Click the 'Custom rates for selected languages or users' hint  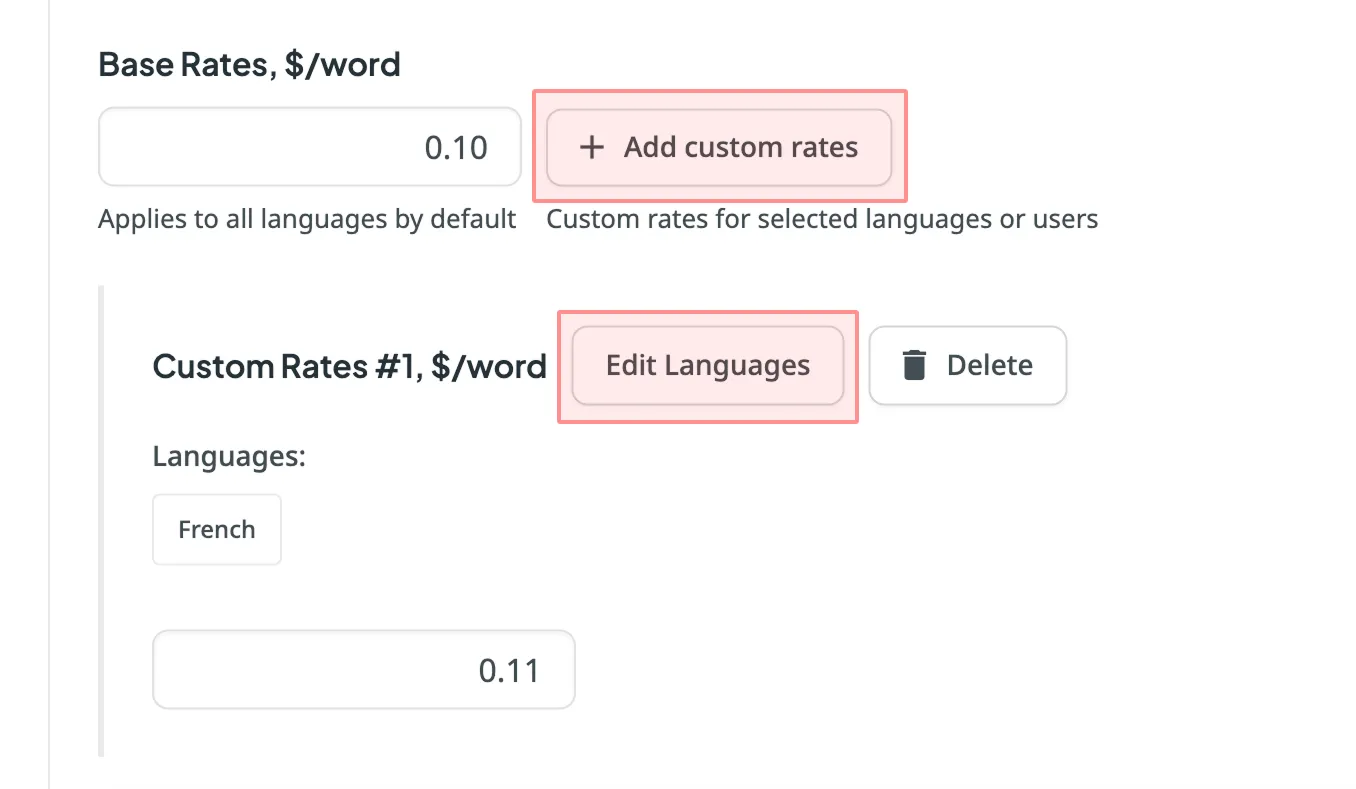[822, 219]
